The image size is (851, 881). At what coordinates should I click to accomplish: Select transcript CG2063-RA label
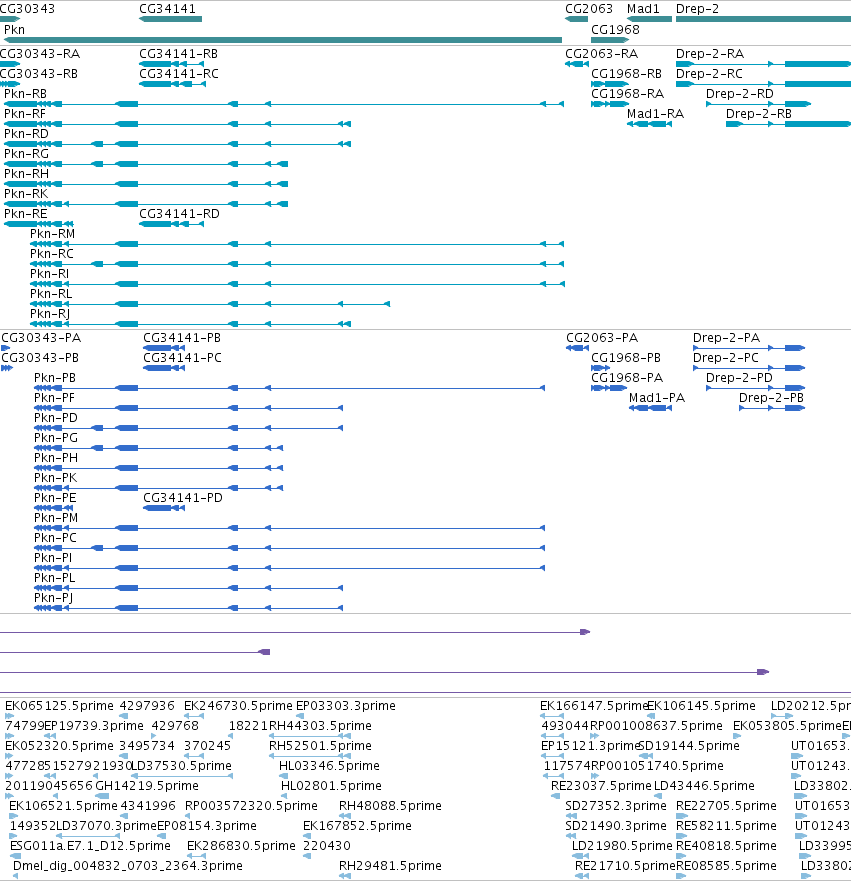pos(602,53)
